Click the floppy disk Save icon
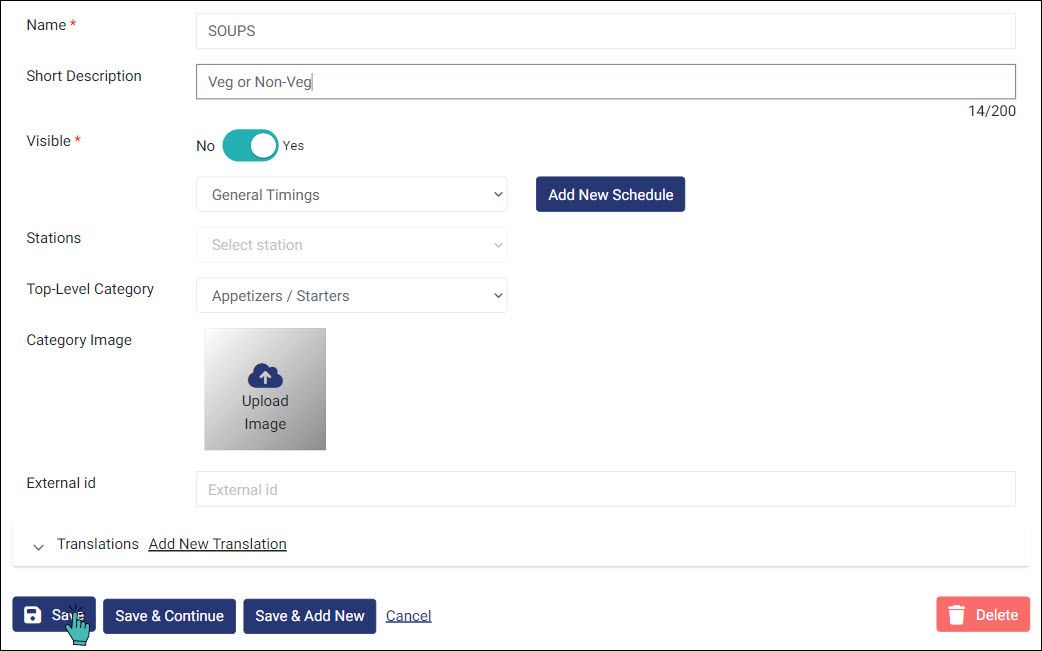1042x651 pixels. pyautogui.click(x=33, y=615)
